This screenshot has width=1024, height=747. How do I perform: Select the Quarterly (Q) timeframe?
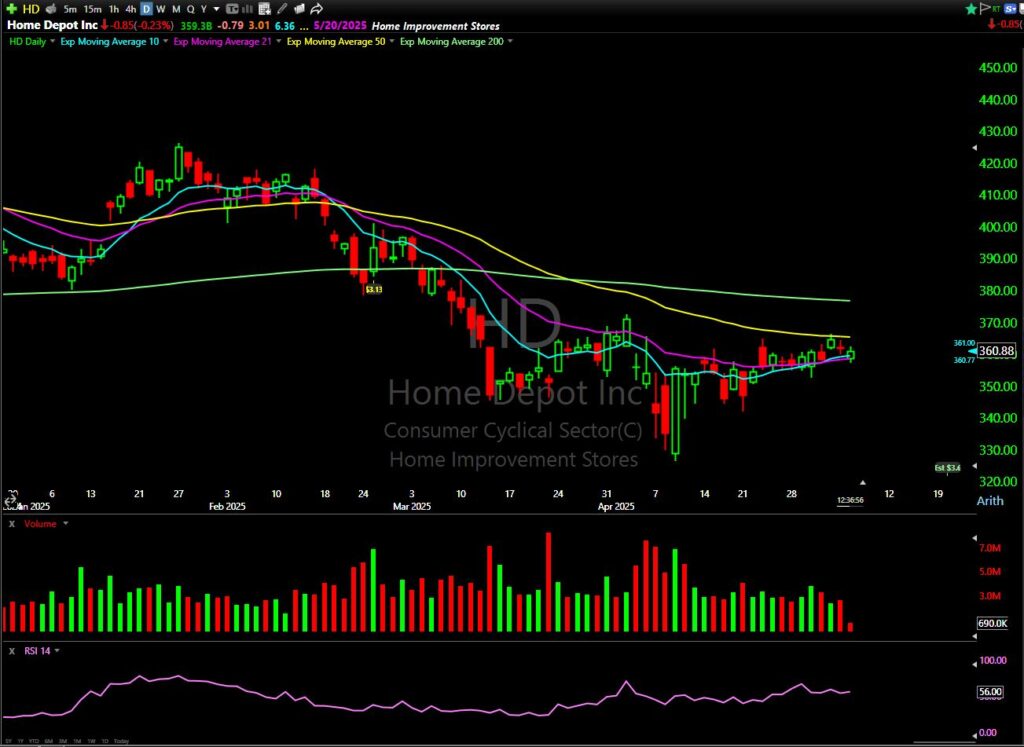point(190,9)
